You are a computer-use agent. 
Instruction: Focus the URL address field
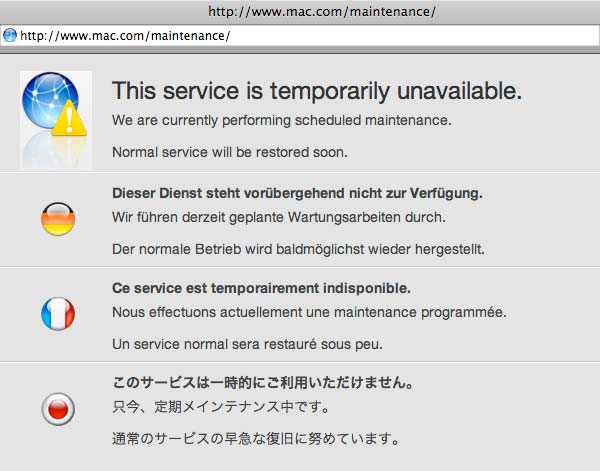point(300,35)
